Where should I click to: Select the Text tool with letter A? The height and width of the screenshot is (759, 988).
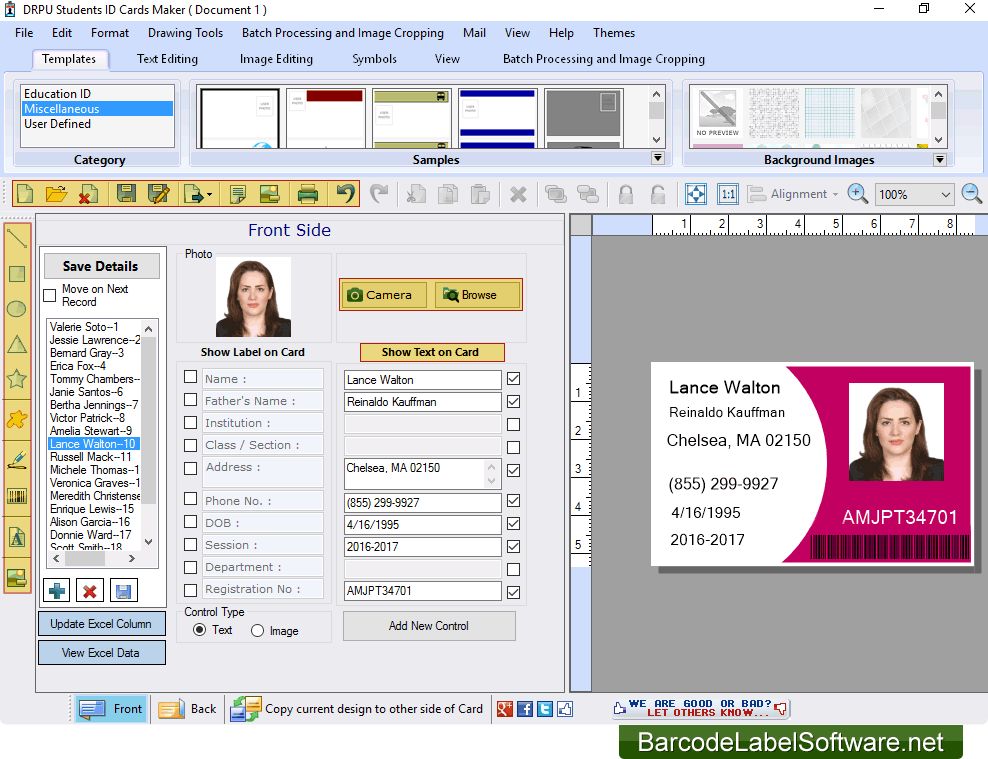tap(17, 537)
